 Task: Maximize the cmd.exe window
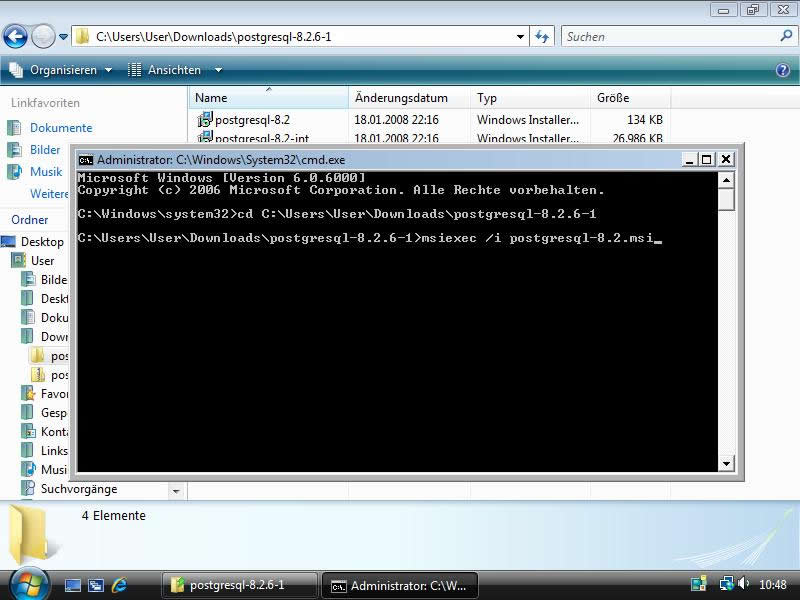coord(707,160)
